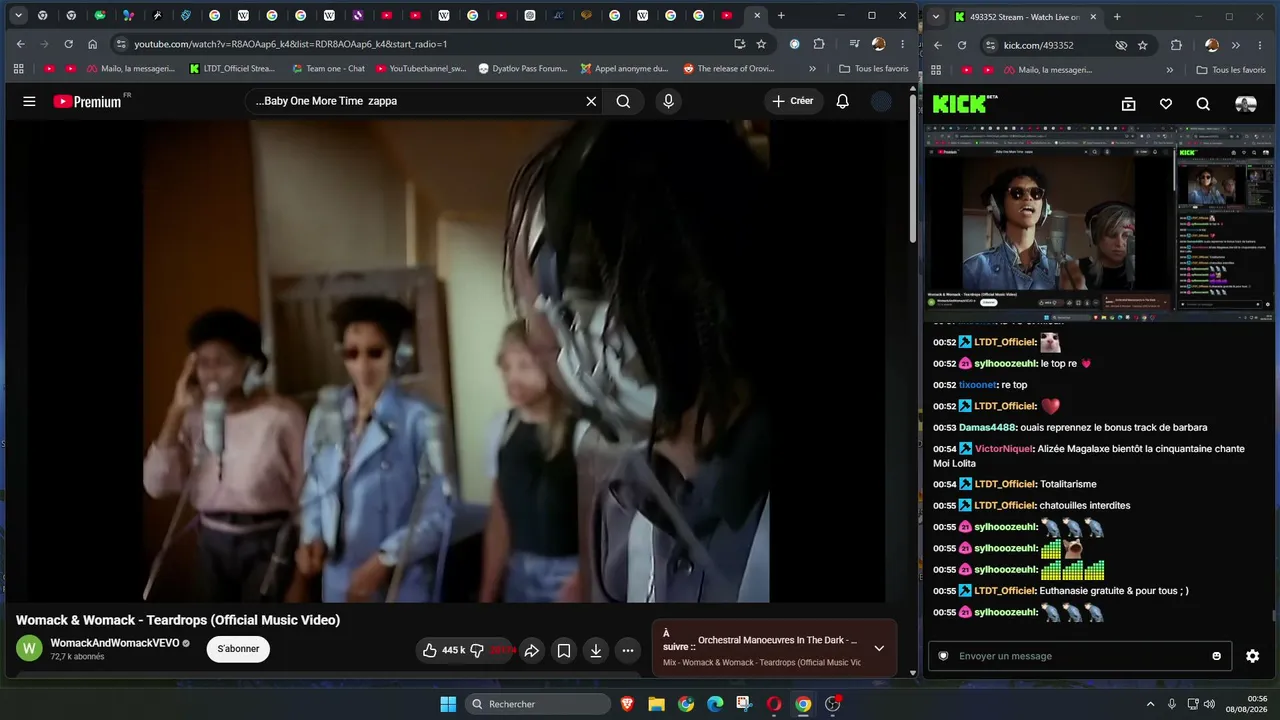Viewport: 1280px width, 720px height.
Task: Reload the Kick page
Action: tap(962, 45)
